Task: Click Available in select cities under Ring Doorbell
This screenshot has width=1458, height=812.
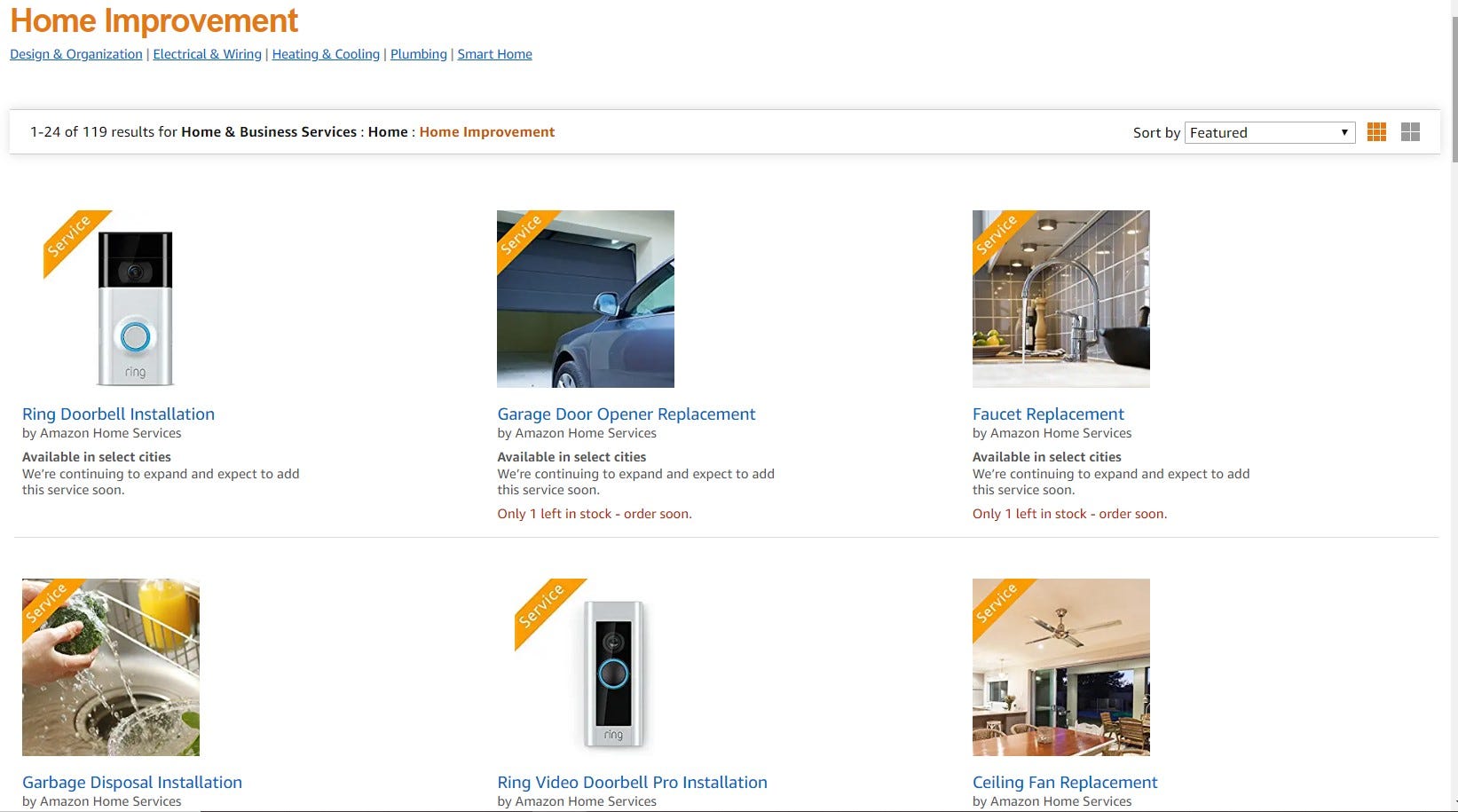Action: [x=97, y=457]
